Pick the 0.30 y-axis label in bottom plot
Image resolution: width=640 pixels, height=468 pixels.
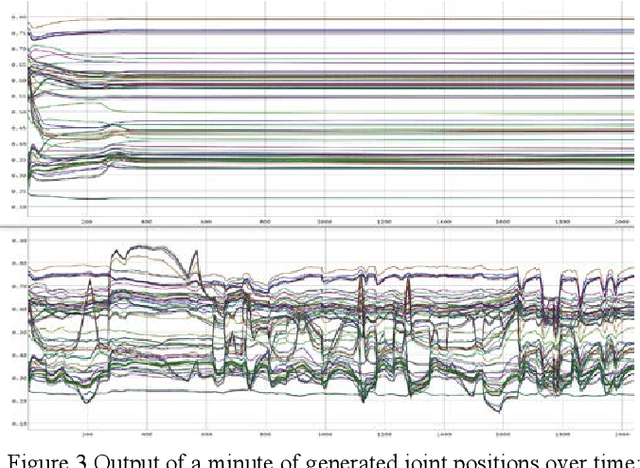[x=19, y=378]
